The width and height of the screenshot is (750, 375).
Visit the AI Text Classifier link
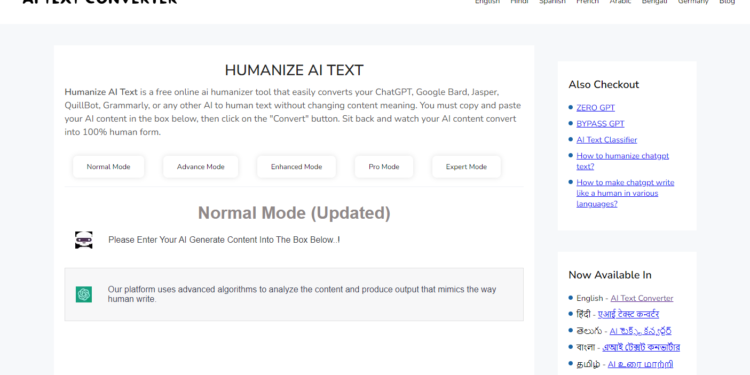click(607, 140)
